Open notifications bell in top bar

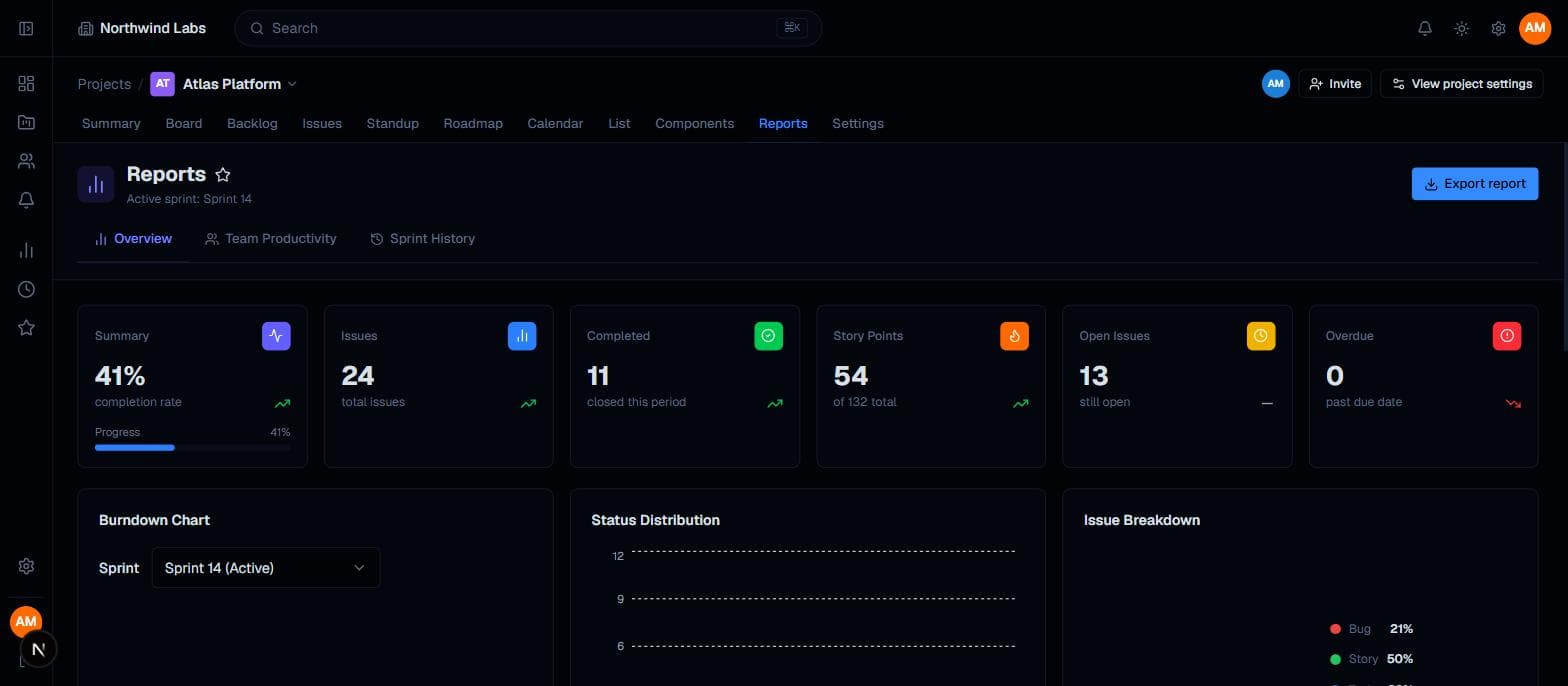[1425, 28]
